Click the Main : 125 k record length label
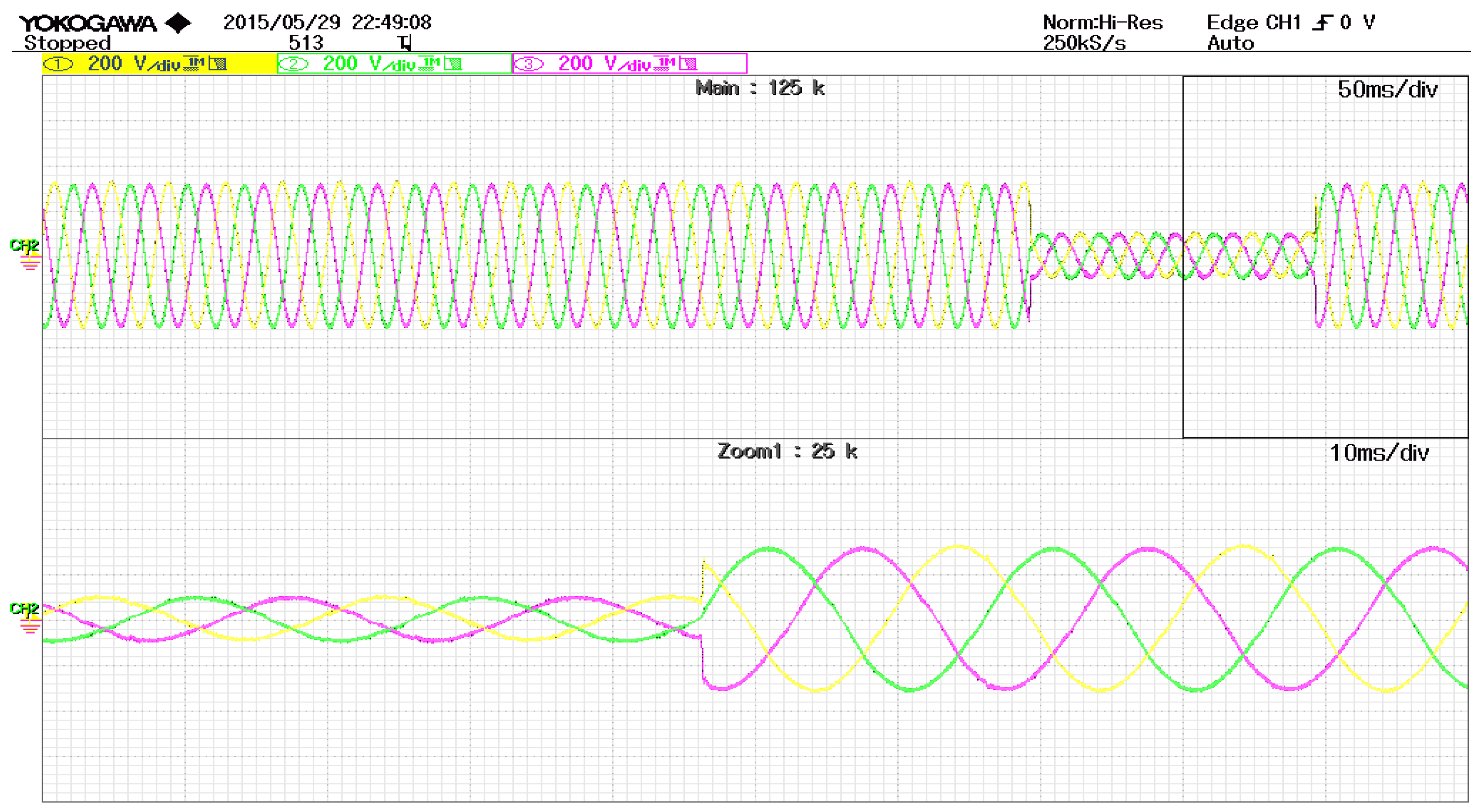1479x812 pixels. [x=760, y=89]
